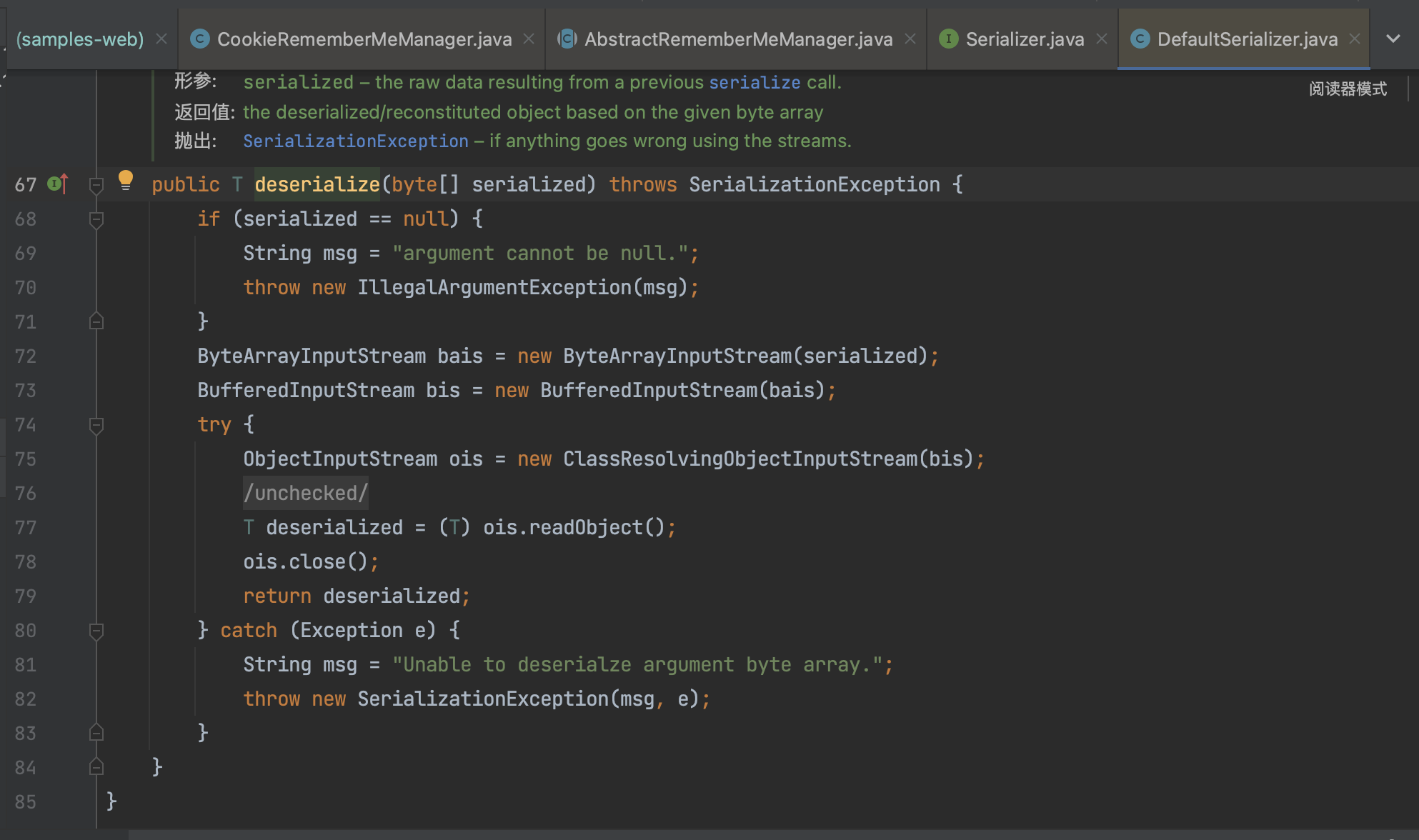
Task: Close DefaultSerializer.java tab
Action: pyautogui.click(x=1355, y=39)
